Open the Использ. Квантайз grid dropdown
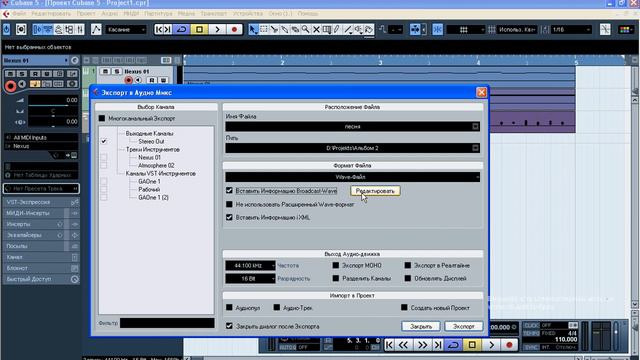Screen dimensions: 640x360 pyautogui.click(x=516, y=29)
